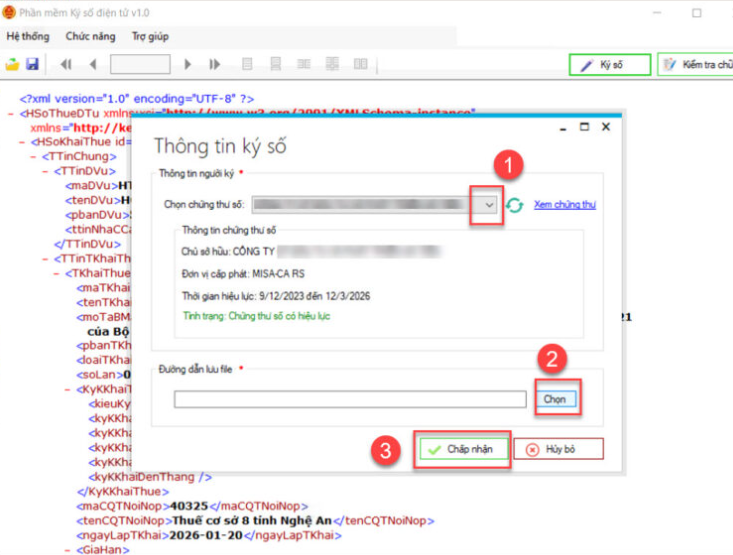Click the page number input box
The image size is (733, 555).
(x=140, y=64)
